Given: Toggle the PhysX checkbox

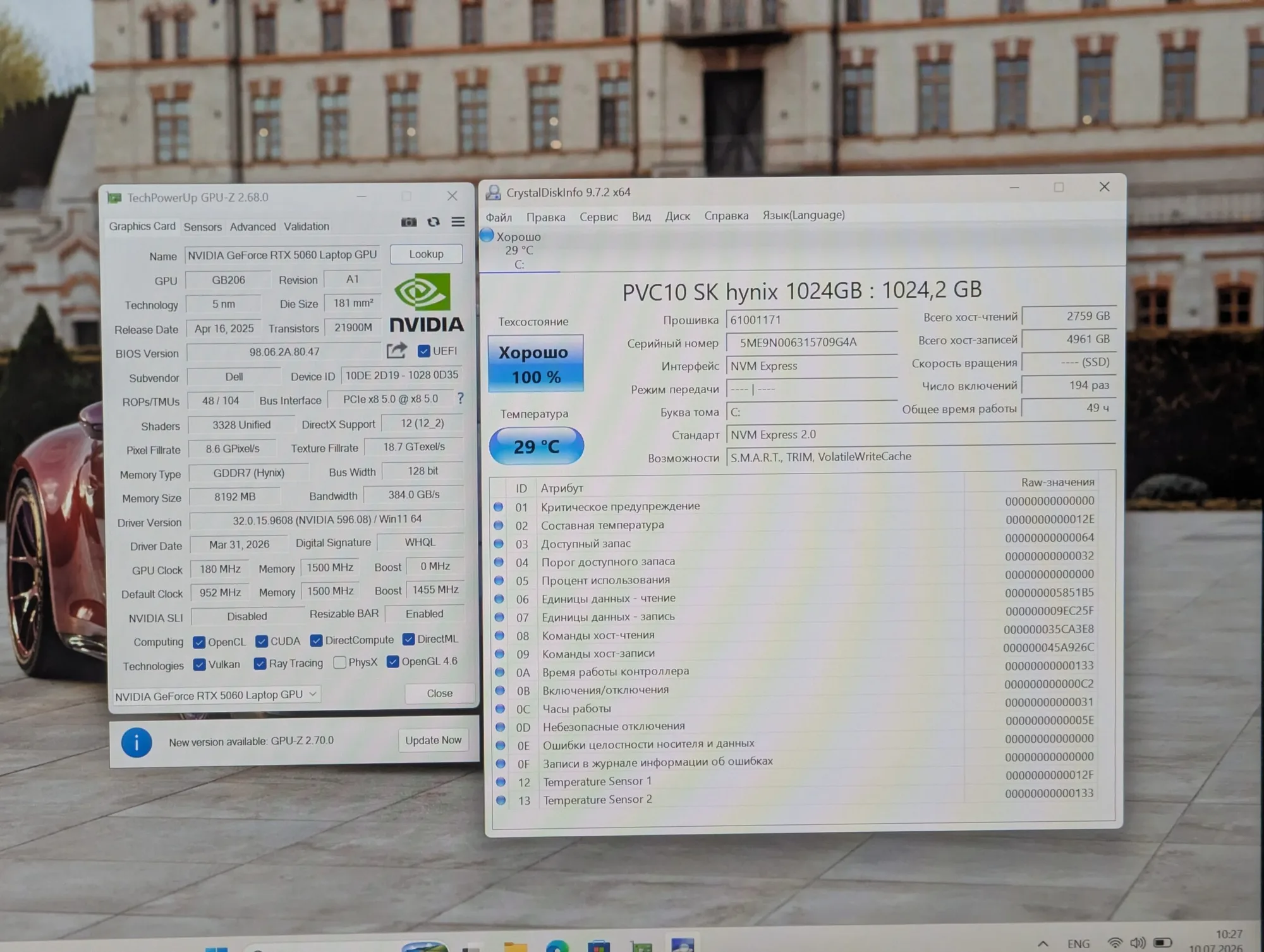Looking at the screenshot, I should pos(340,662).
